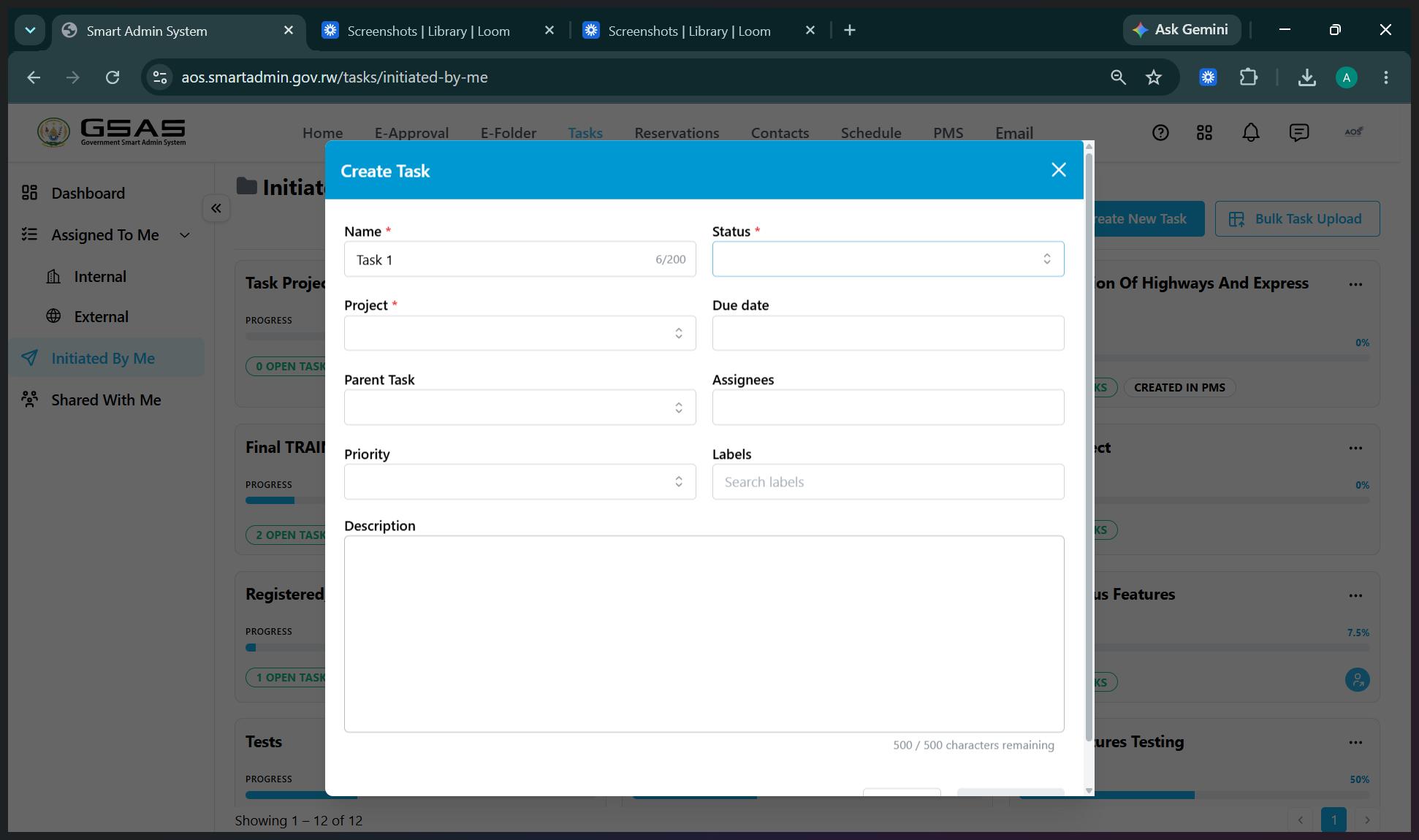Click the Ask Gemini button
Image resolution: width=1419 pixels, height=840 pixels.
1181,30
